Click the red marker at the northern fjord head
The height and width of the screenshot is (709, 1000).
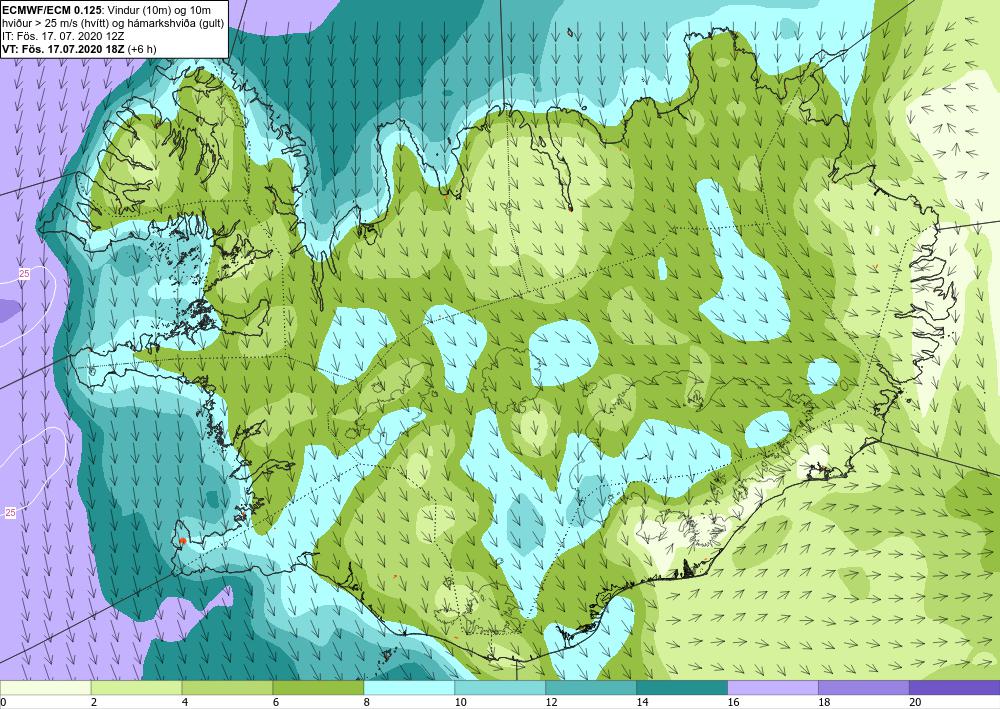click(x=570, y=208)
